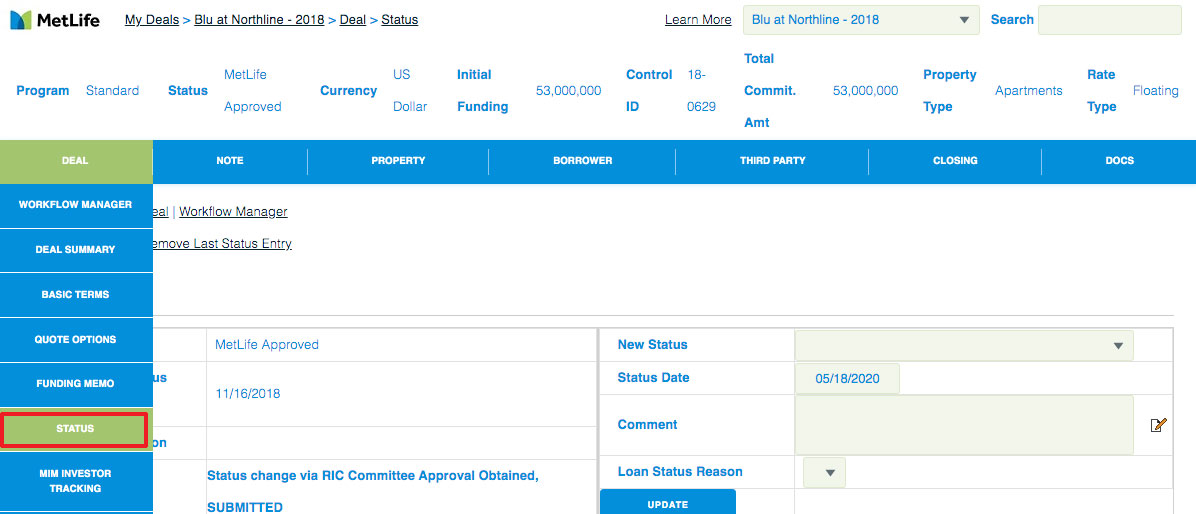Select the 11/16/2018 date value
The width and height of the screenshot is (1196, 514).
[248, 394]
